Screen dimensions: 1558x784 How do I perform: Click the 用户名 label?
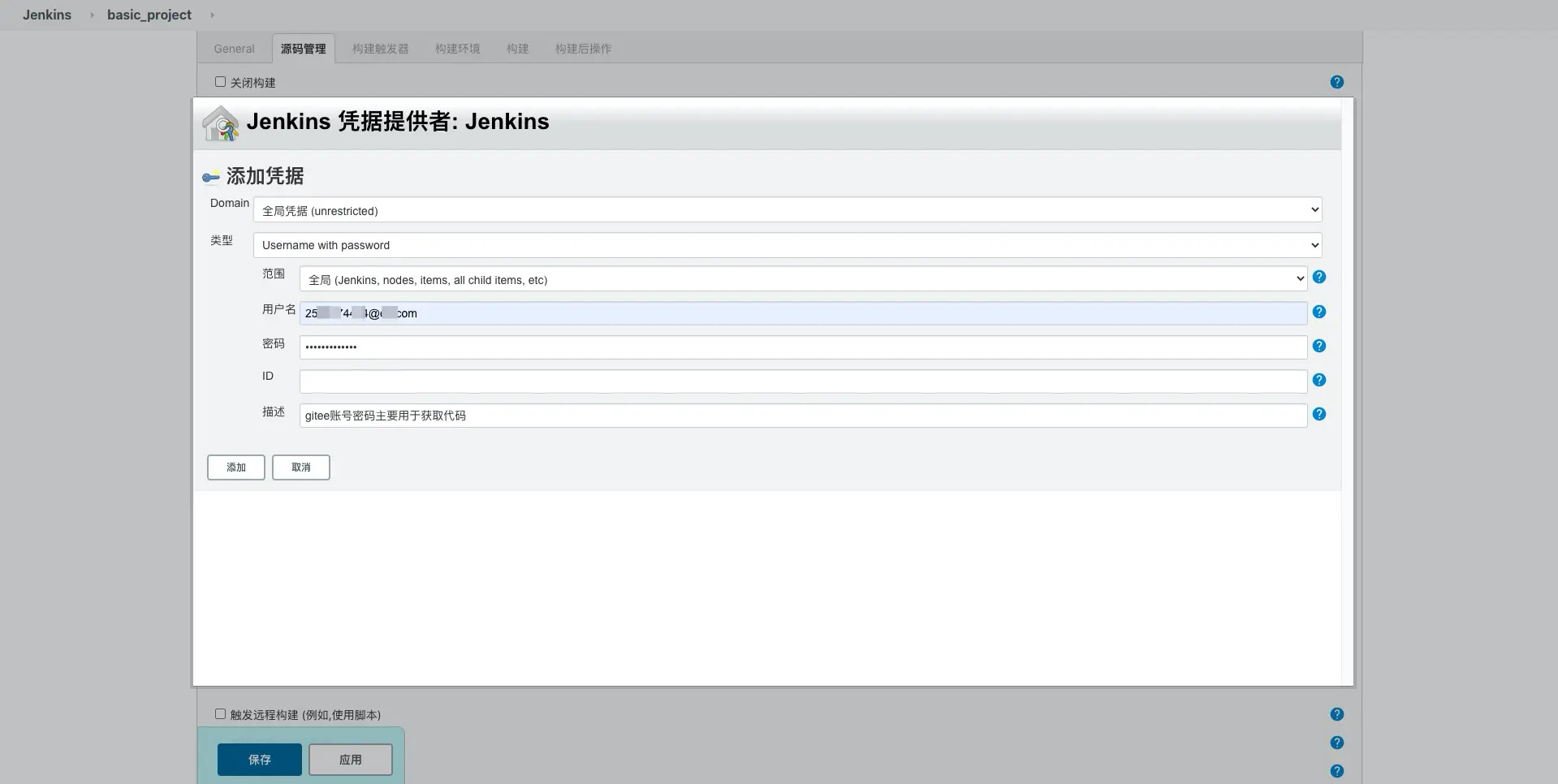[x=279, y=309]
